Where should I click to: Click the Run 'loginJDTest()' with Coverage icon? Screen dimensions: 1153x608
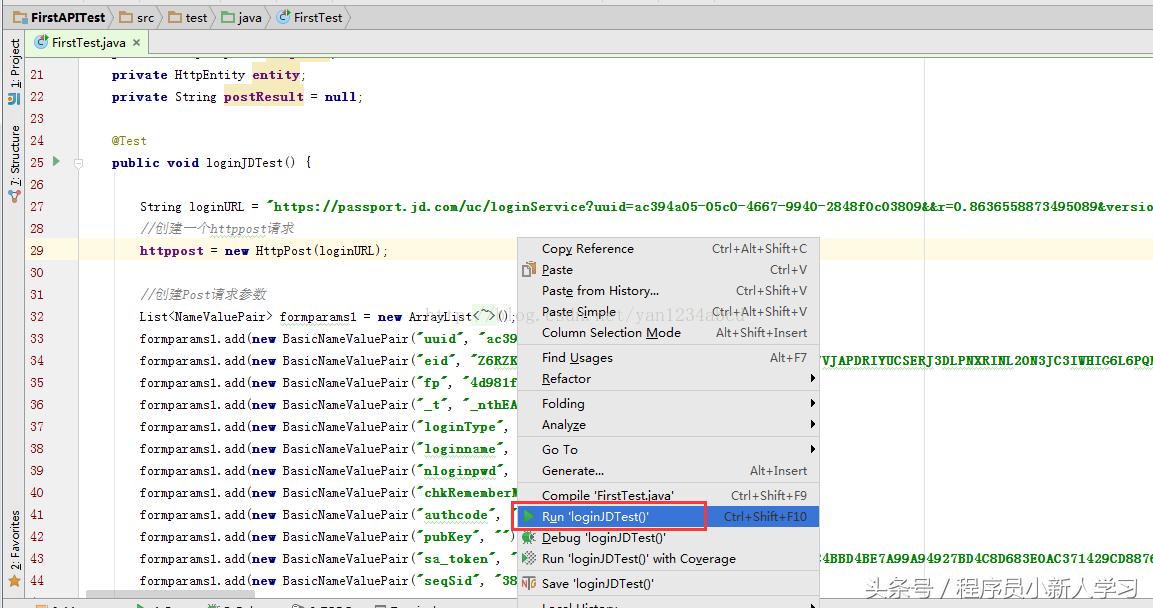[x=528, y=559]
